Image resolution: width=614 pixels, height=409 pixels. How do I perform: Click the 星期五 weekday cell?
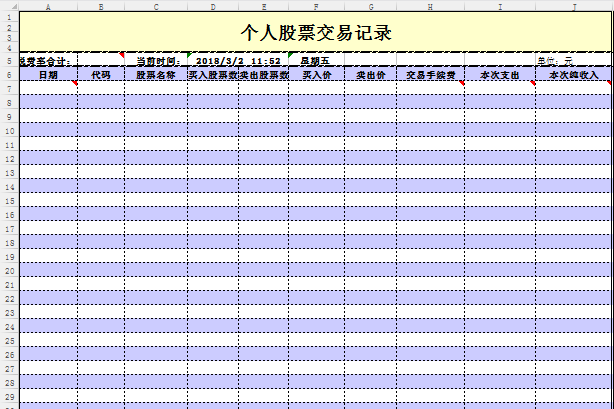pyautogui.click(x=316, y=61)
